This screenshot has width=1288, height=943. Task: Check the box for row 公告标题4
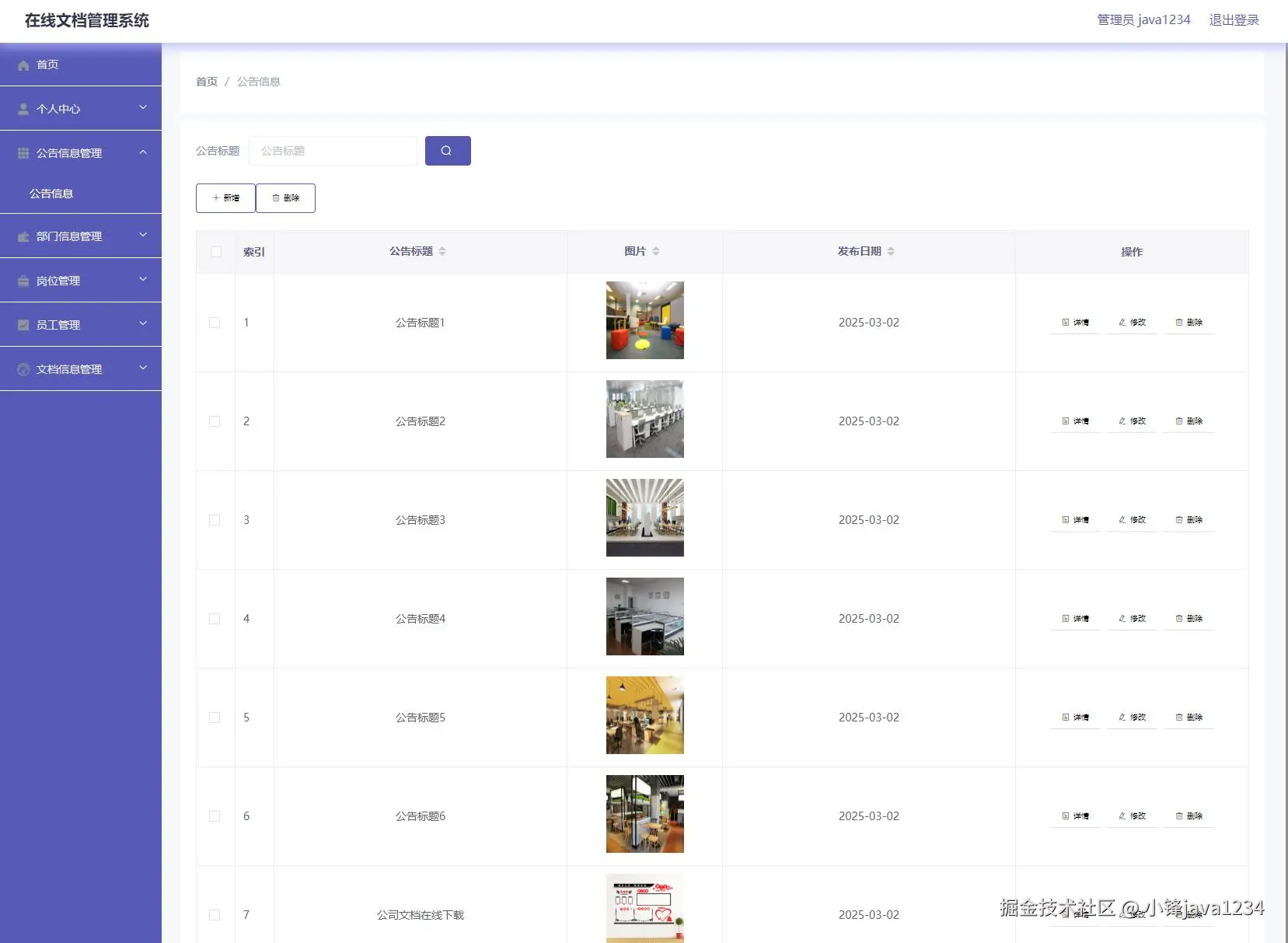[x=215, y=619]
